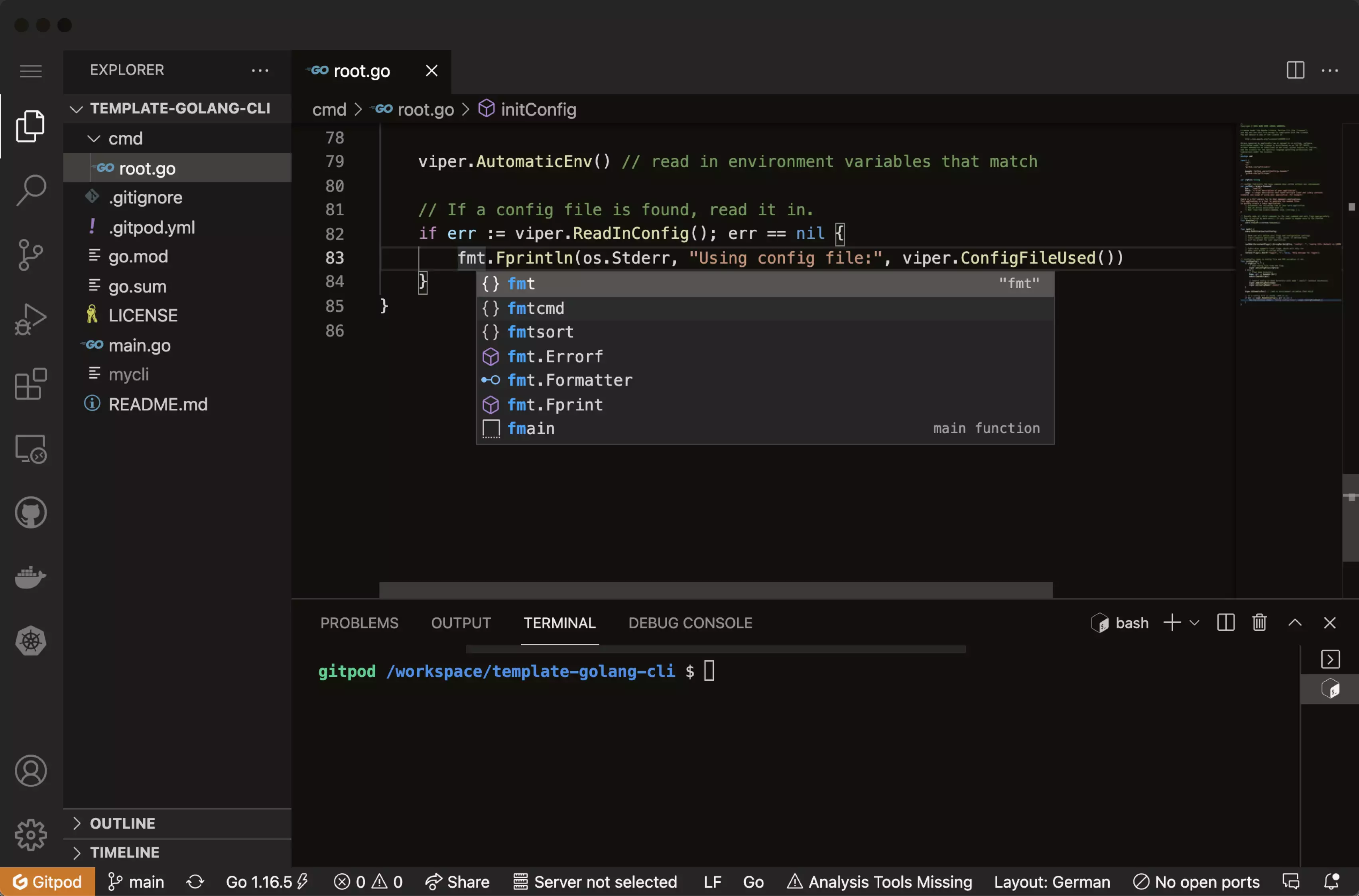The height and width of the screenshot is (896, 1359).
Task: Open main.go in explorer
Action: [177, 345]
